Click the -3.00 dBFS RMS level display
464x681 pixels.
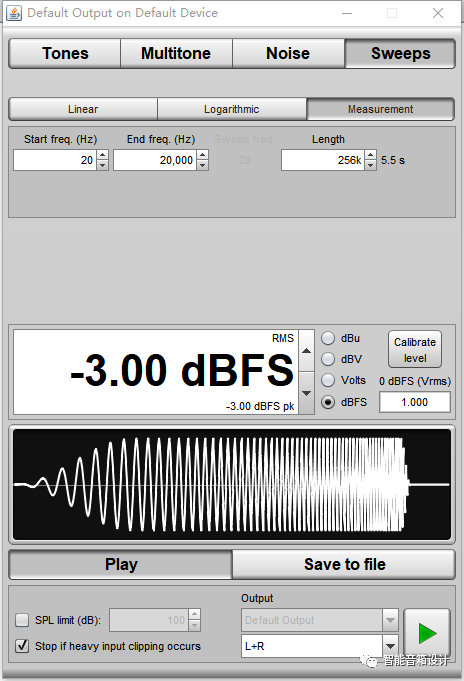tap(156, 372)
